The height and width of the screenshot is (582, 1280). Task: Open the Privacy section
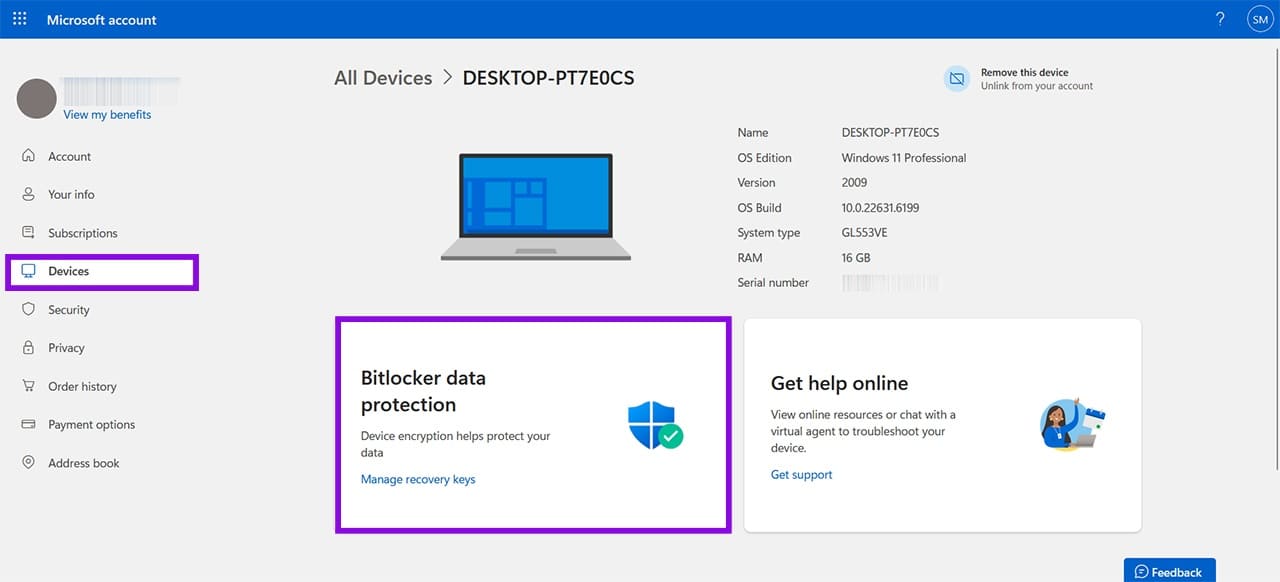66,348
